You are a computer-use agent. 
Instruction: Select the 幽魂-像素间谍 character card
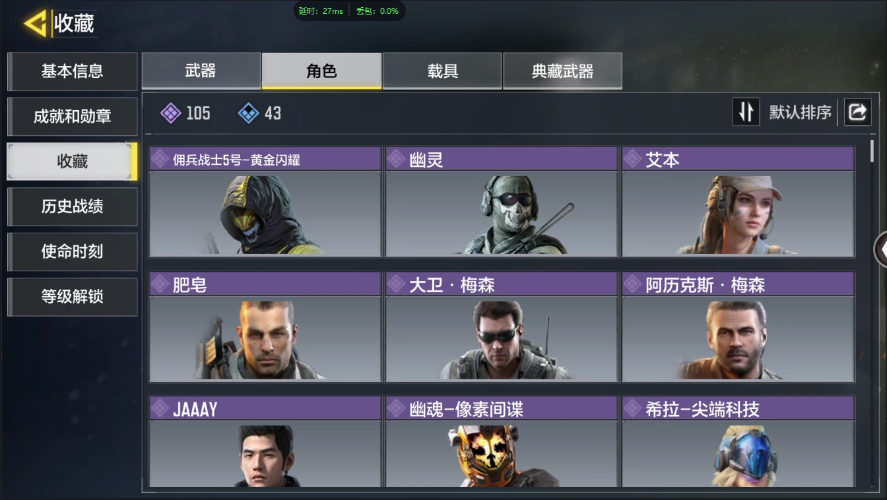pyautogui.click(x=501, y=441)
